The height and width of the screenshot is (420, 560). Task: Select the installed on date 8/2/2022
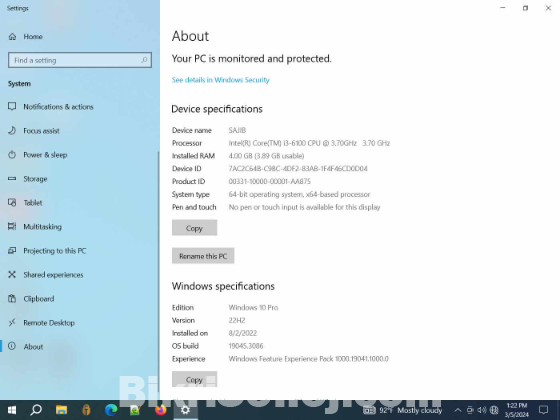[x=242, y=333]
